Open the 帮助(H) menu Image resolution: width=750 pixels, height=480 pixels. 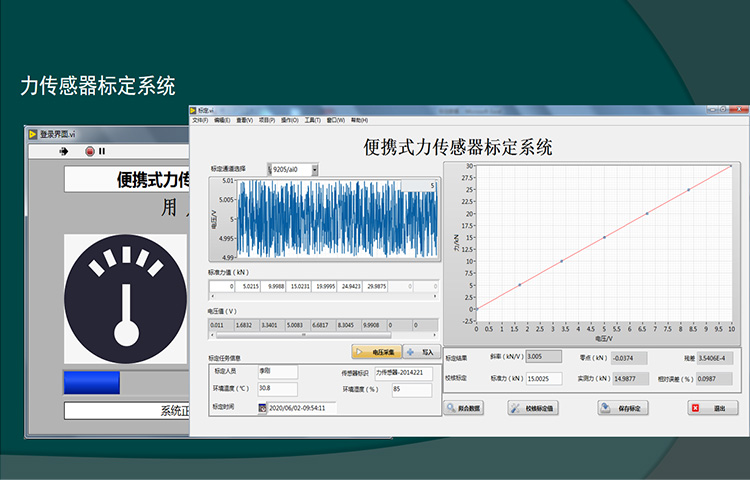[359, 120]
